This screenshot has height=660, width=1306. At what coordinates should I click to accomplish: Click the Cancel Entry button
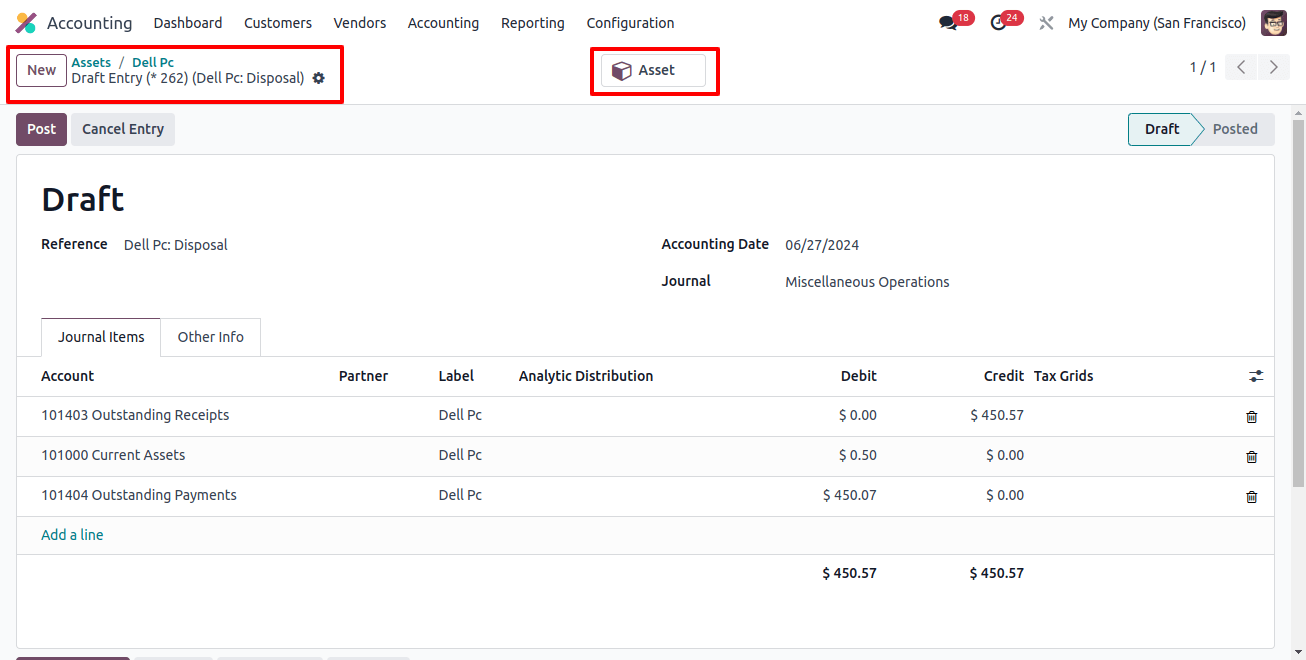123,129
